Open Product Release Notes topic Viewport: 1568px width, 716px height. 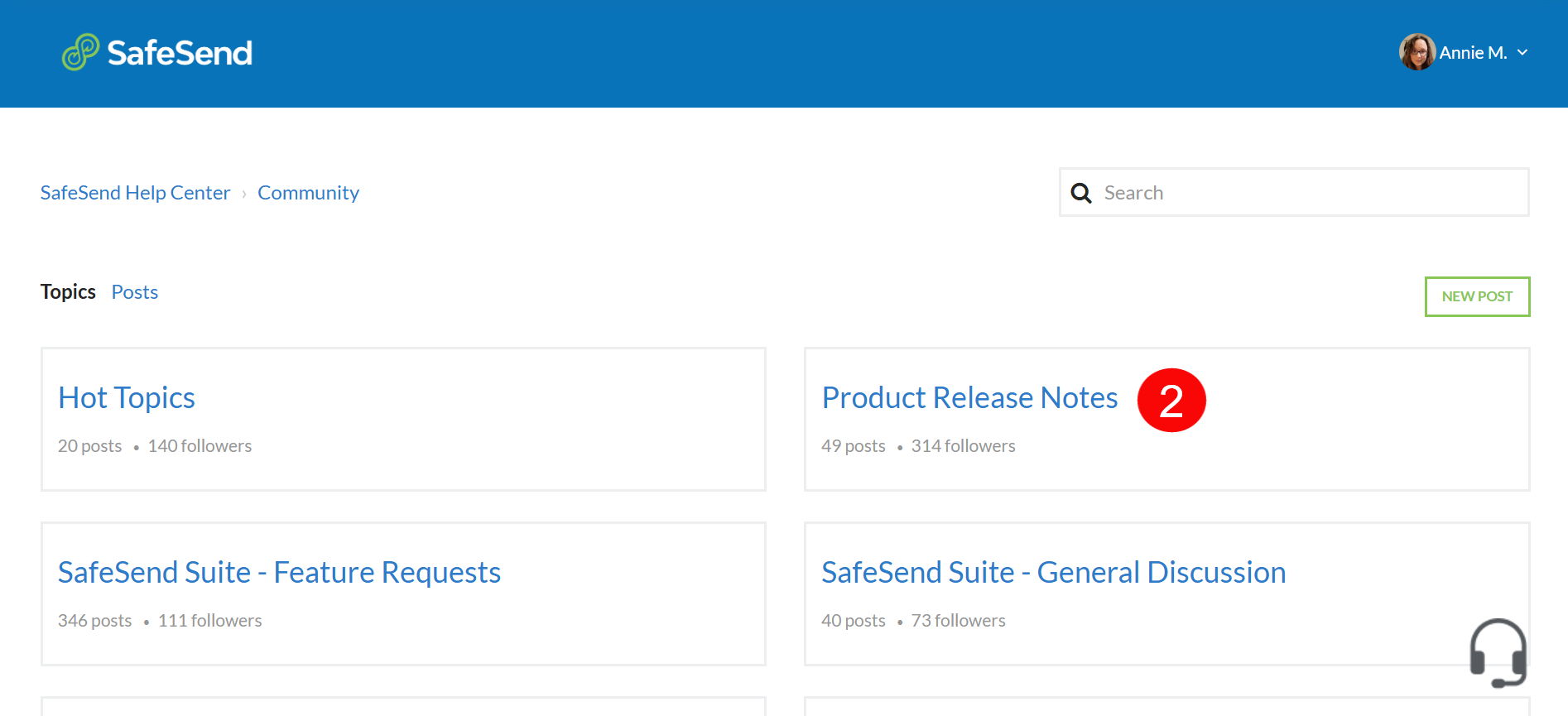pyautogui.click(x=969, y=398)
